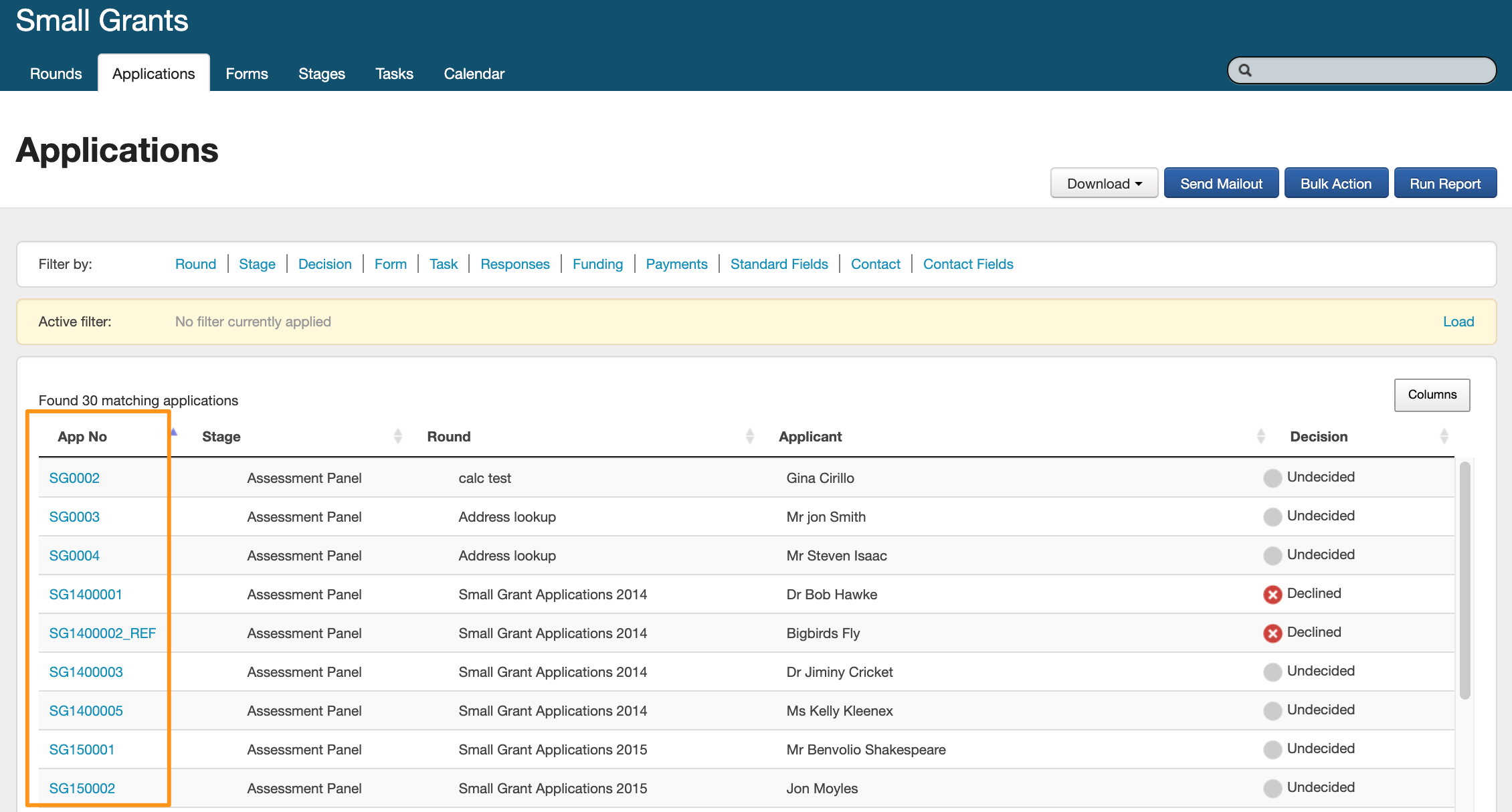Click inside the search input field

[1372, 70]
